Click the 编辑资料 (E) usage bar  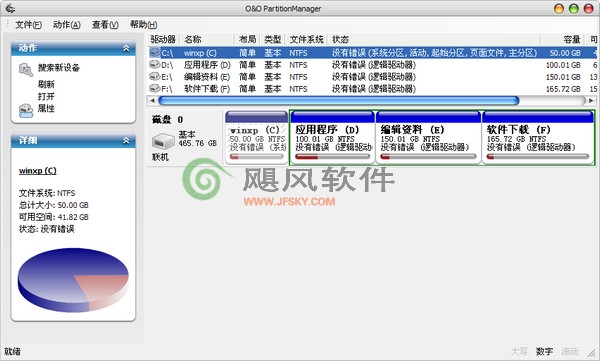pos(429,157)
